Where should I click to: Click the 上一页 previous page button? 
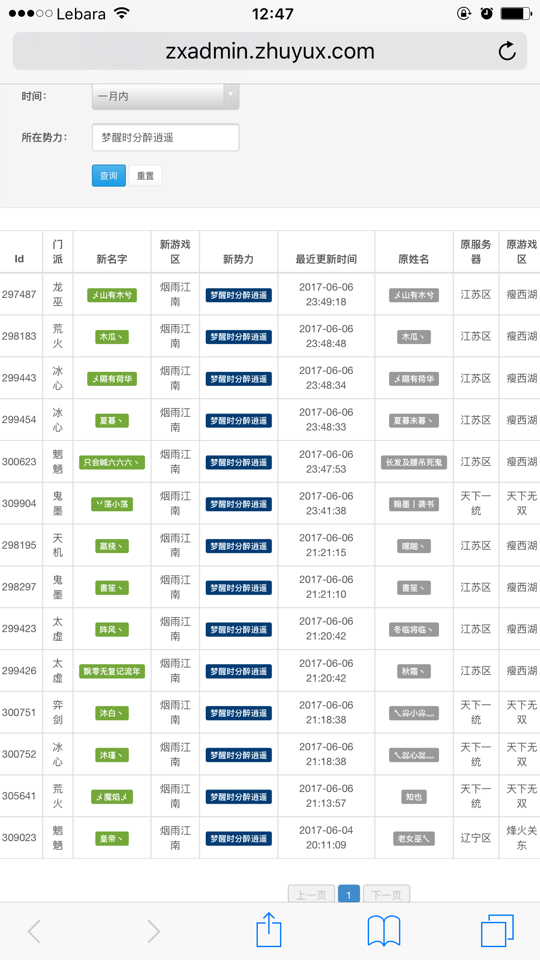point(312,895)
